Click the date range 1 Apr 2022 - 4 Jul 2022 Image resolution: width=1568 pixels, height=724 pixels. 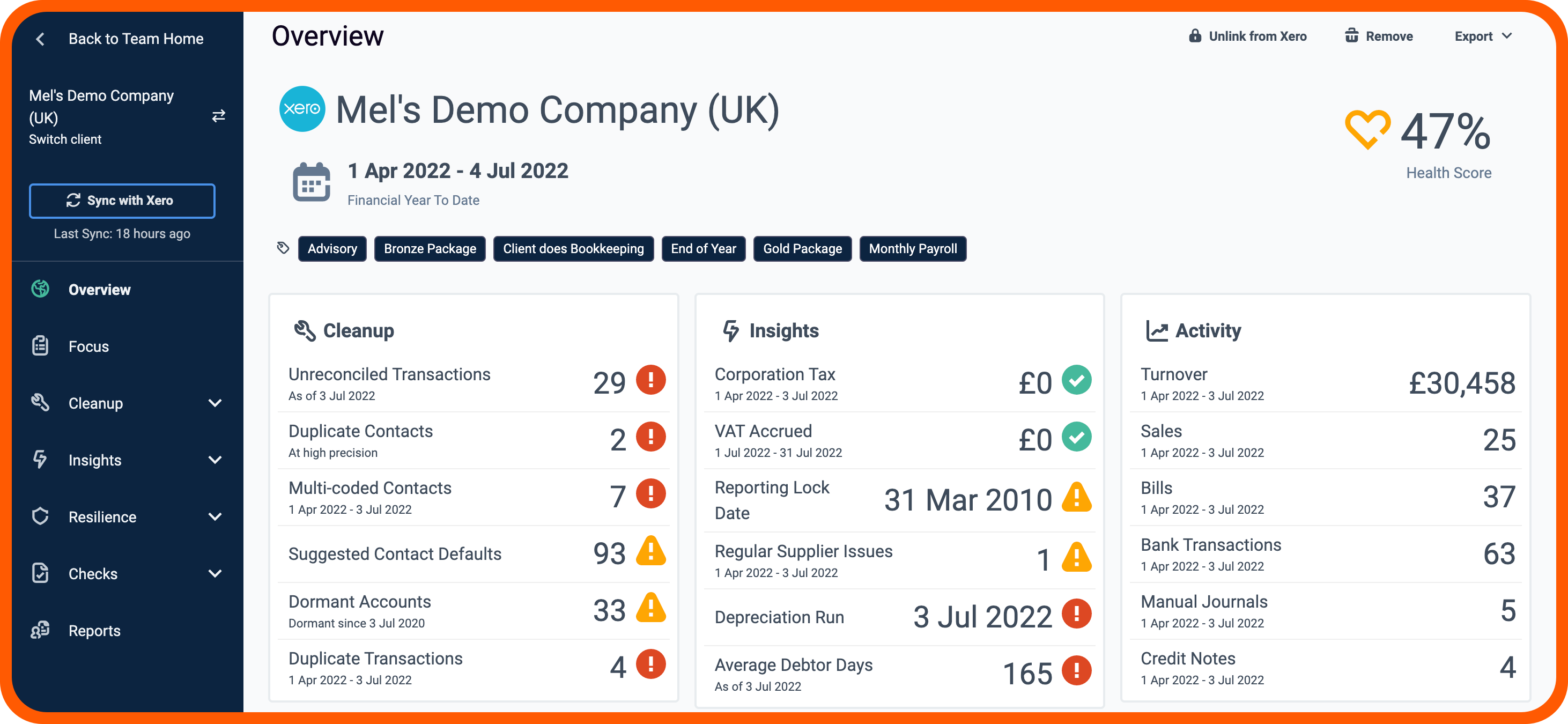458,171
